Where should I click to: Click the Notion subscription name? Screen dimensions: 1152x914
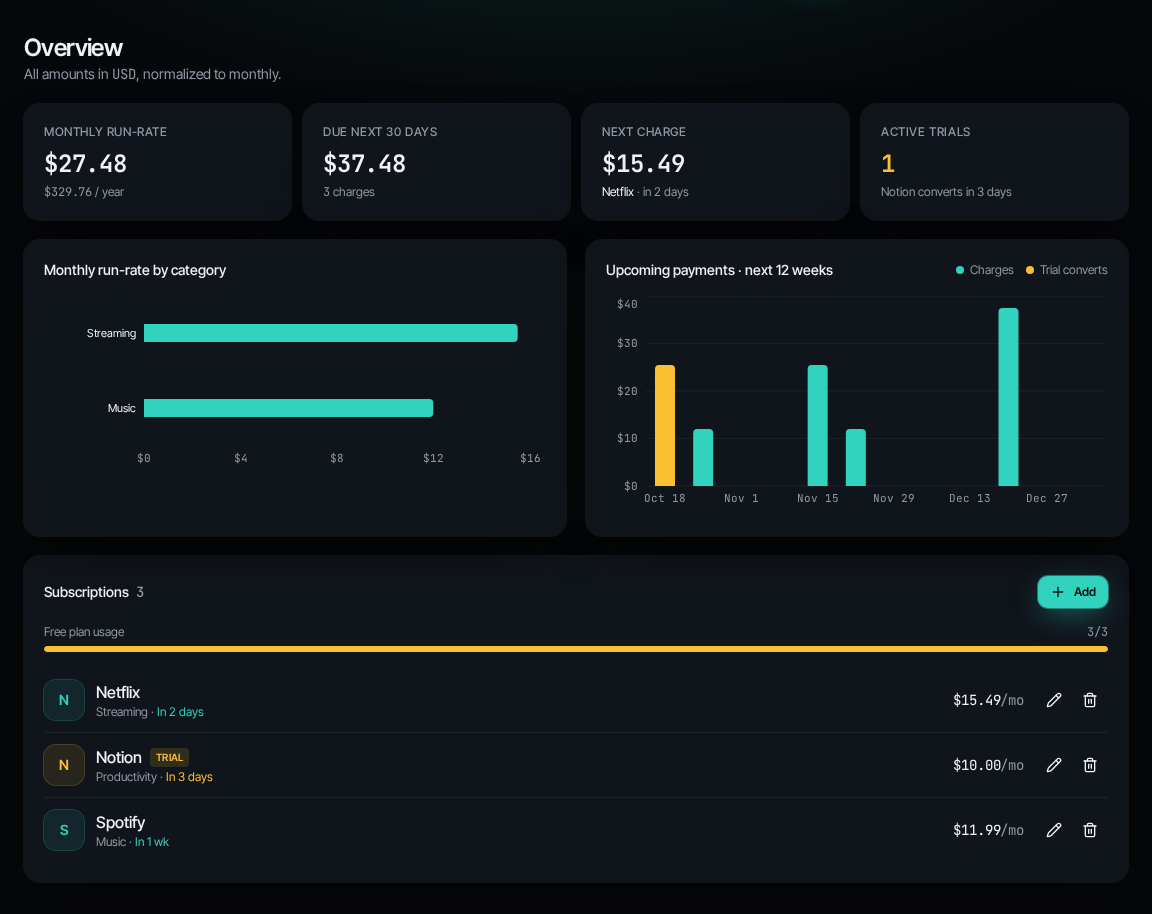[118, 758]
